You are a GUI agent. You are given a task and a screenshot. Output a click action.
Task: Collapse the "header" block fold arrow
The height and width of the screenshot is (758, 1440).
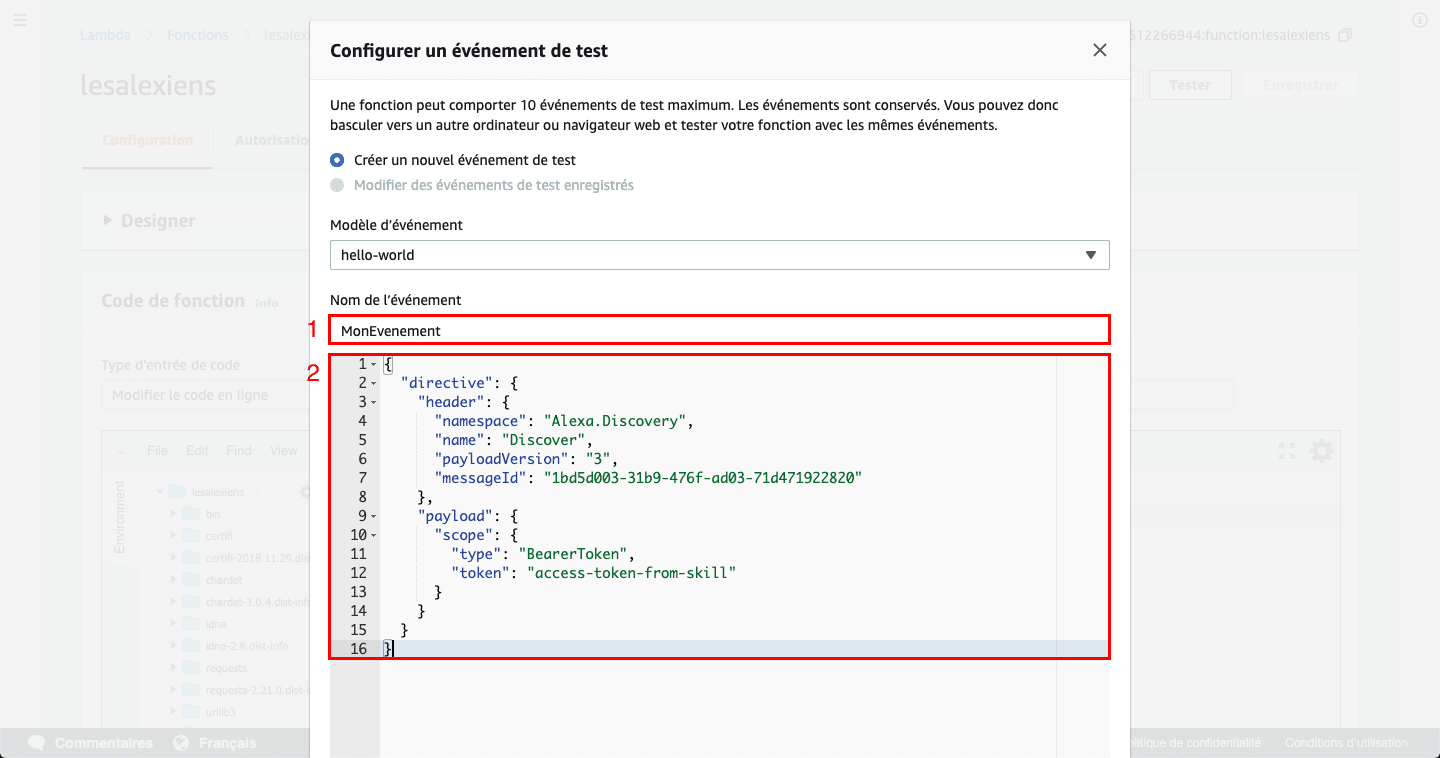point(373,402)
